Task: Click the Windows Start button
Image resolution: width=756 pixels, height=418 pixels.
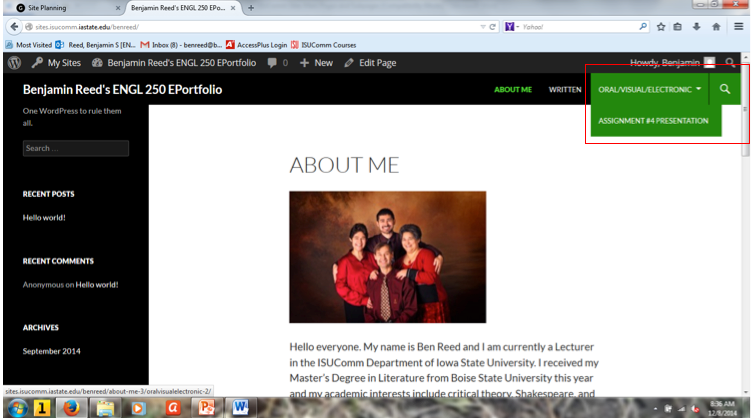Action: click(17, 408)
